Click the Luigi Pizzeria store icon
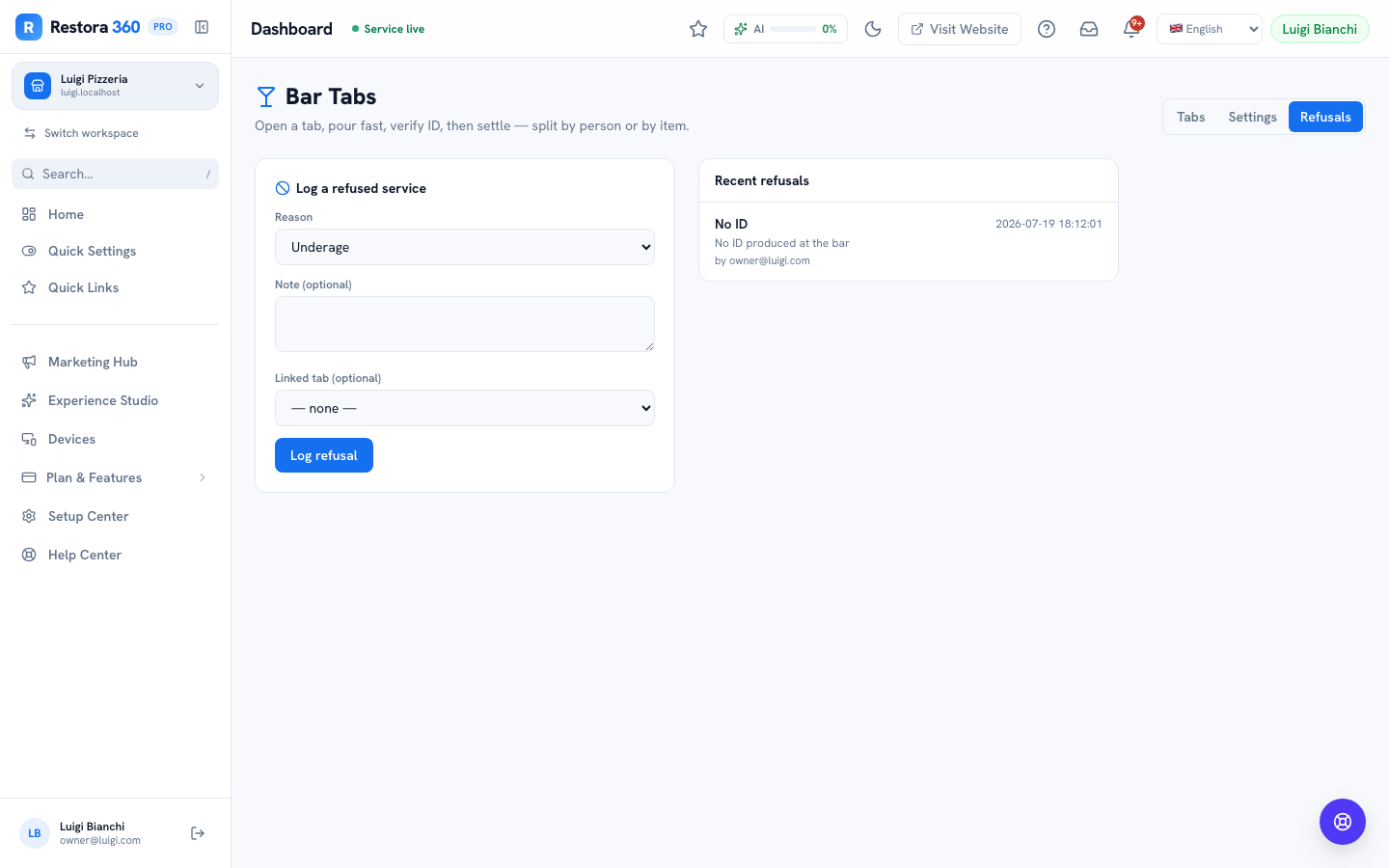1389x868 pixels. tap(38, 86)
